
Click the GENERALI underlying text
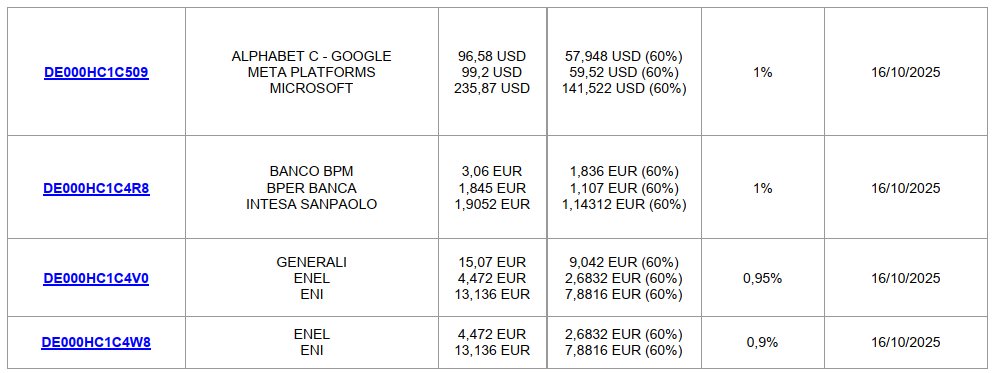(x=312, y=262)
